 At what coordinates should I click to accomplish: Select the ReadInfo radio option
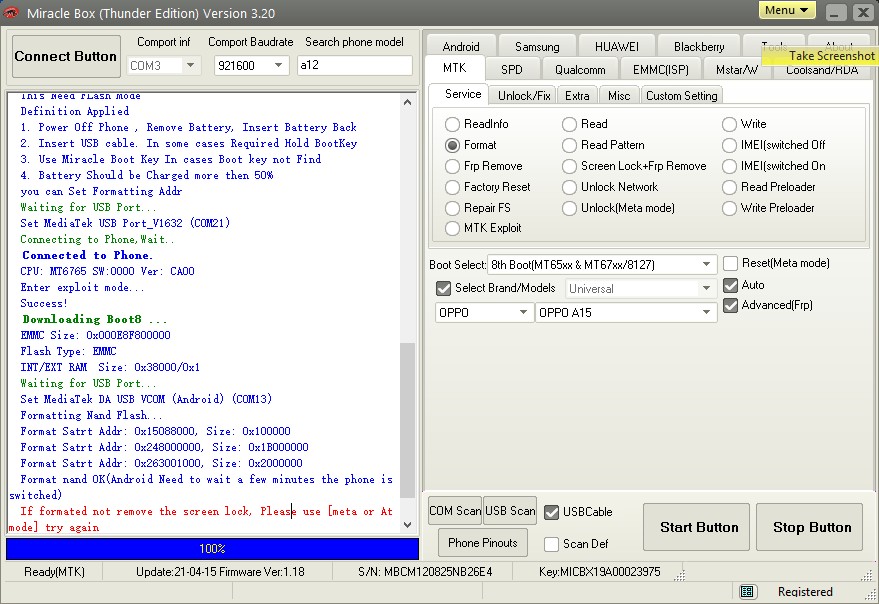[x=476, y=124]
